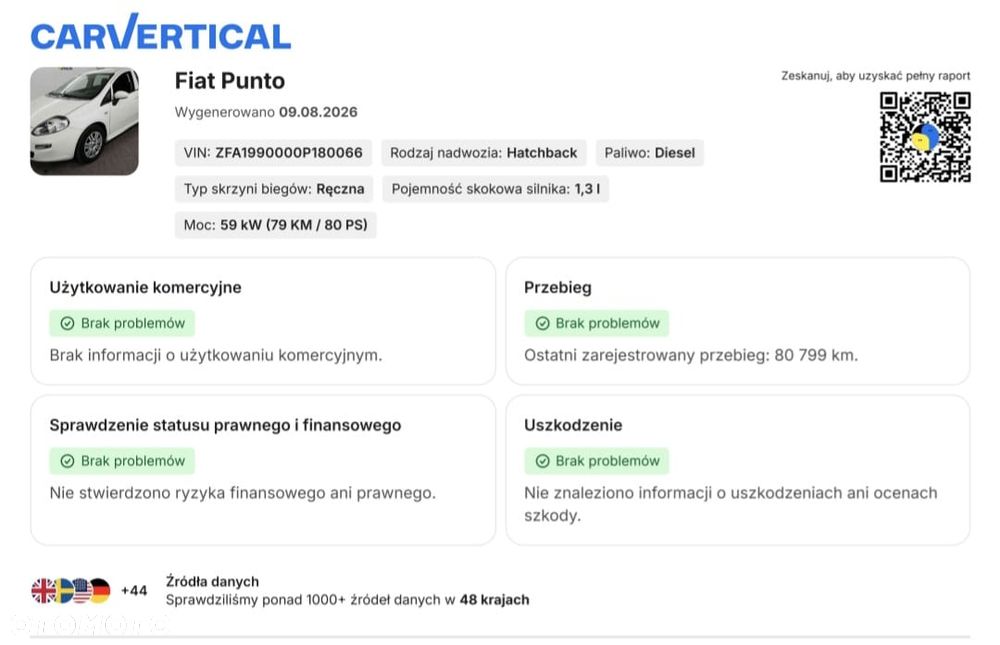Image resolution: width=1000 pixels, height=645 pixels.
Task: Click the QR code for full report
Action: (x=925, y=137)
